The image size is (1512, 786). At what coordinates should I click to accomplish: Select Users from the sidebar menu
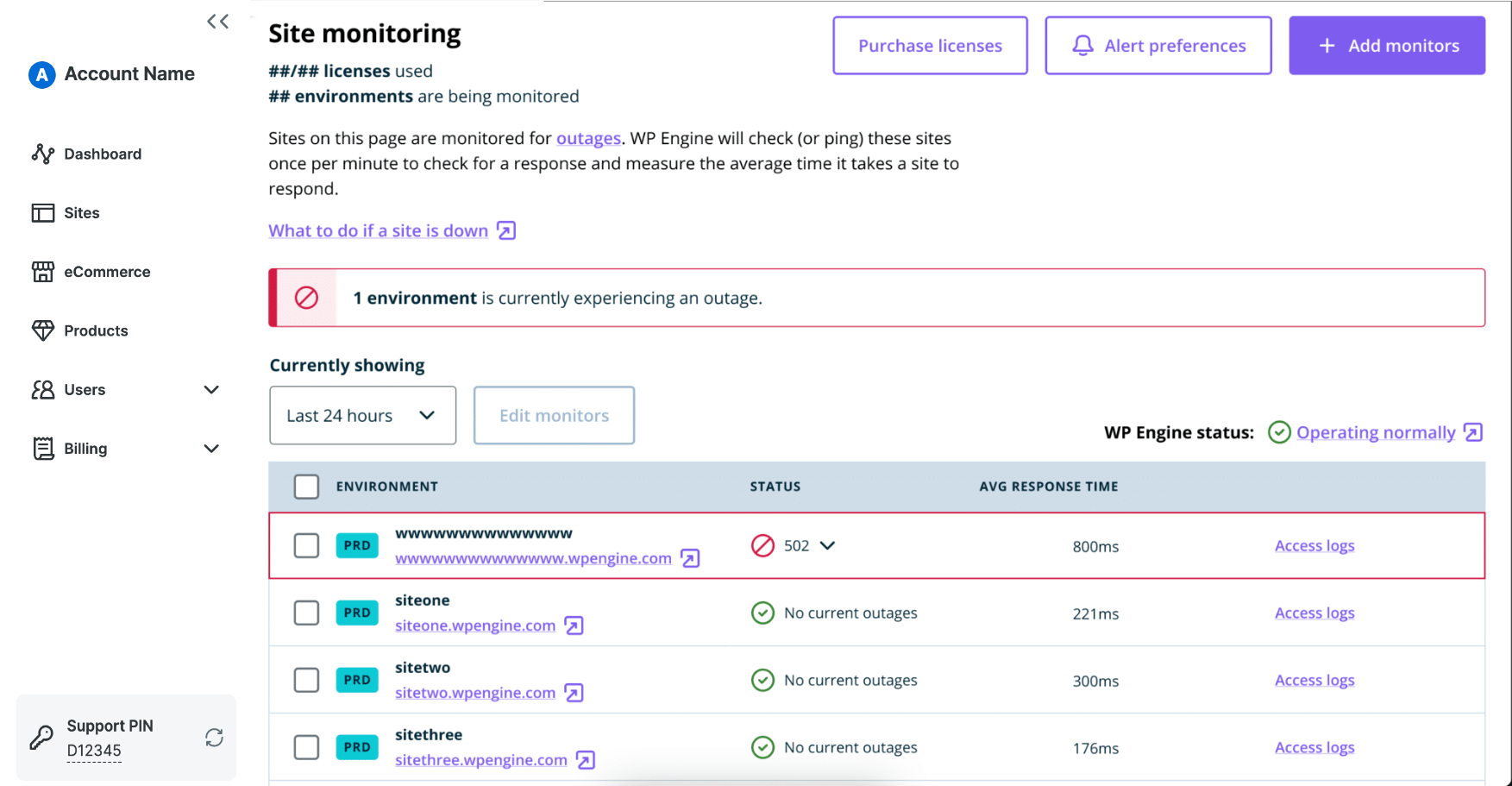point(85,389)
